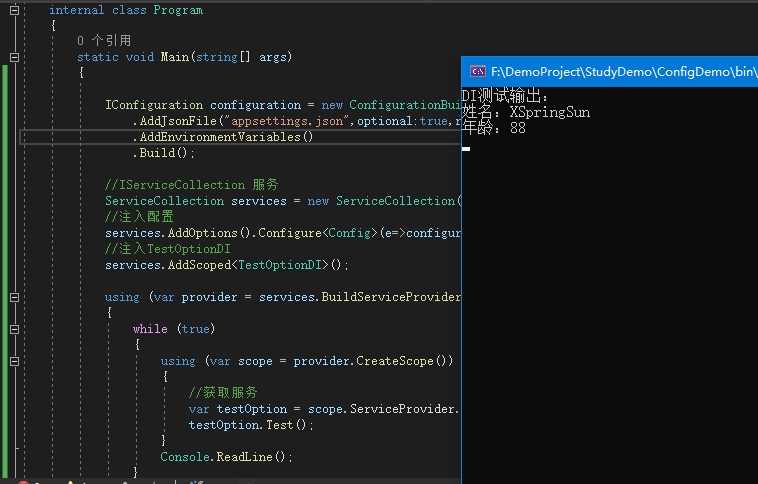Click the Main method name
Screen dimensions: 758x484
coord(176,57)
